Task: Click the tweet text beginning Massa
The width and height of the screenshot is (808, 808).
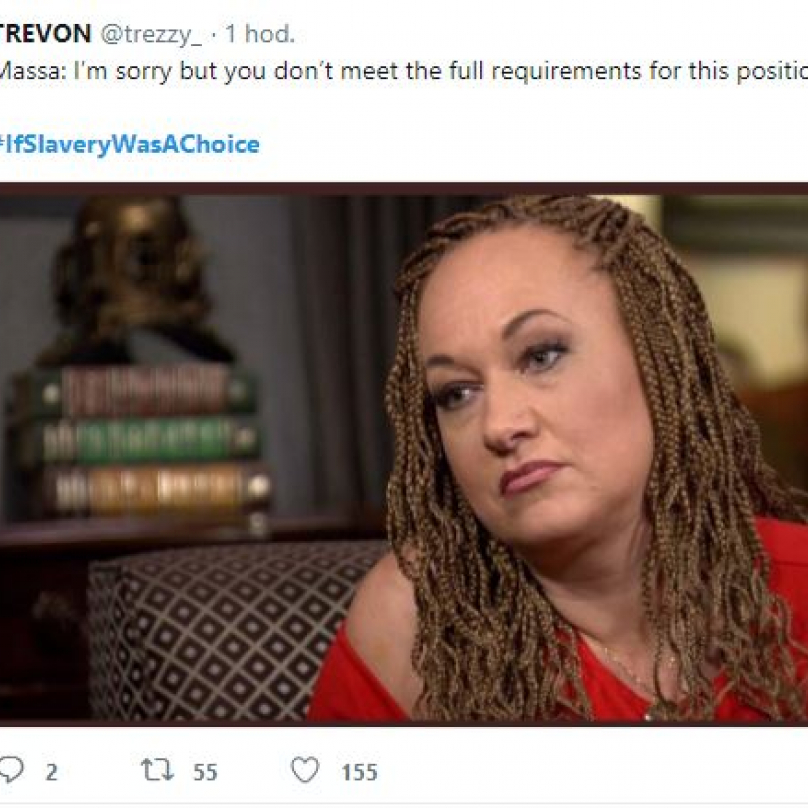Action: (x=404, y=71)
